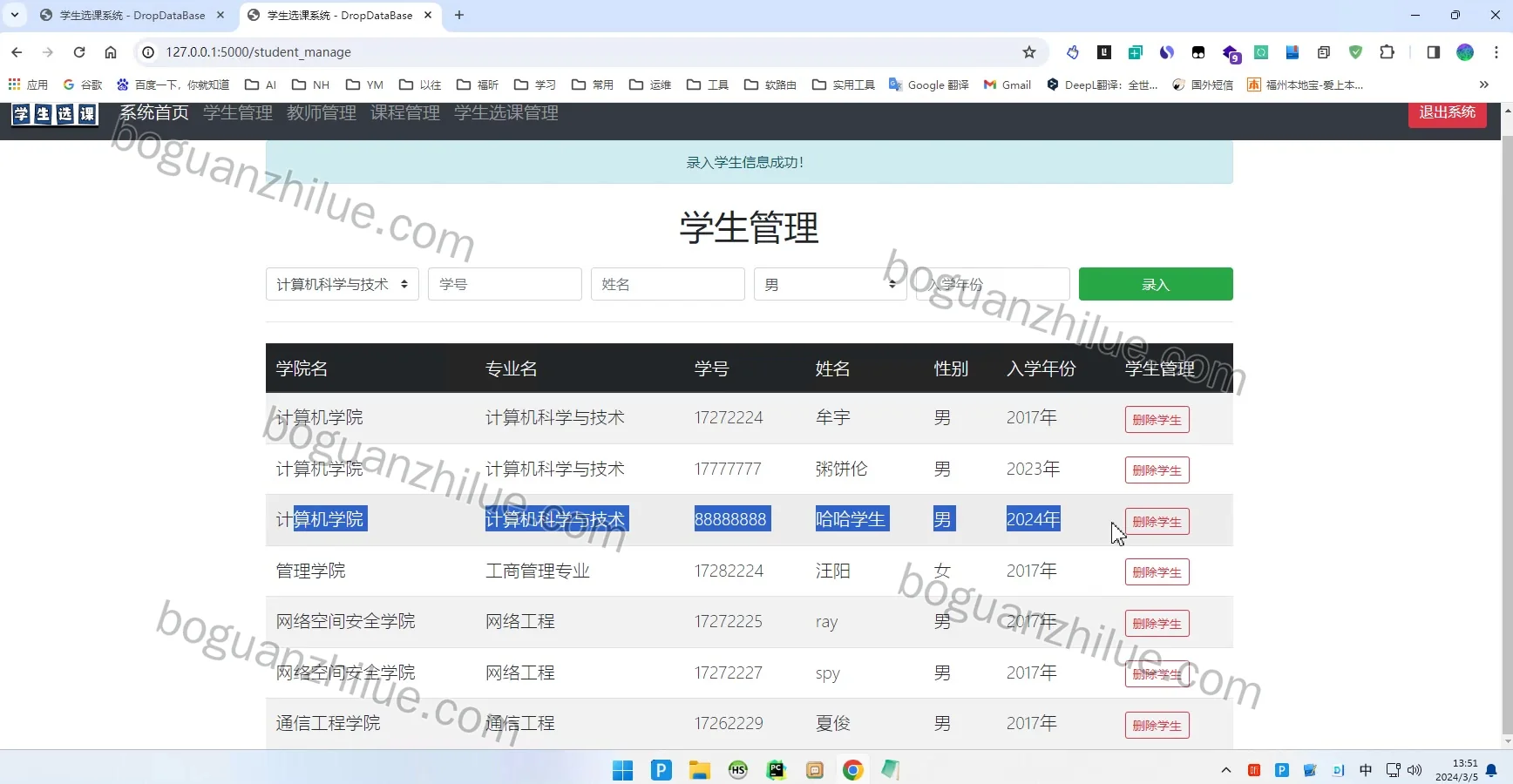1513x784 pixels.
Task: Click the 学号 input field
Action: pyautogui.click(x=505, y=284)
